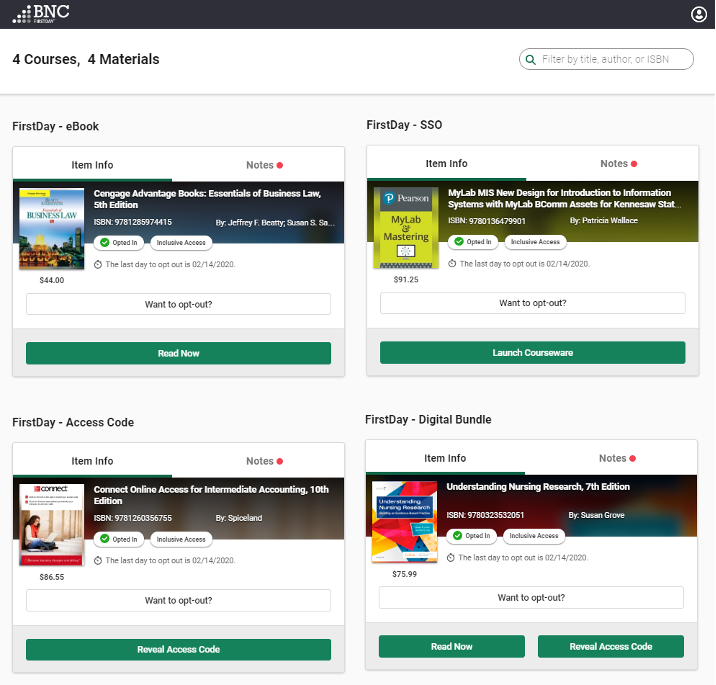Click the Essentials of Business Law book cover
Image resolution: width=716 pixels, height=685 pixels.
click(52, 228)
